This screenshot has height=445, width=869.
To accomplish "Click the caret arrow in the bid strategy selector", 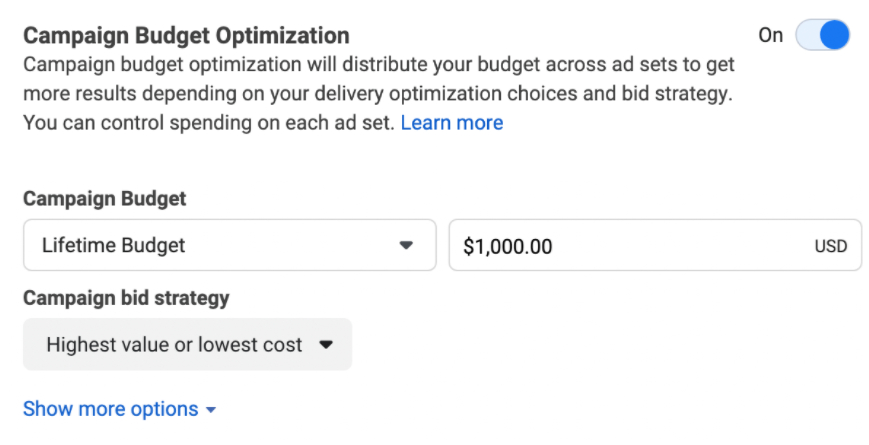I will [x=326, y=345].
